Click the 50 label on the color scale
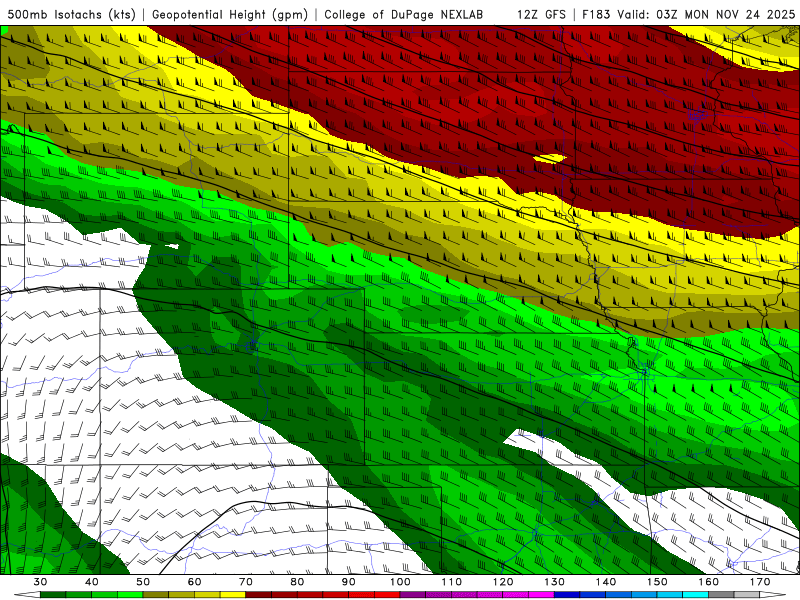Screen dimensions: 800x600 tap(143, 582)
